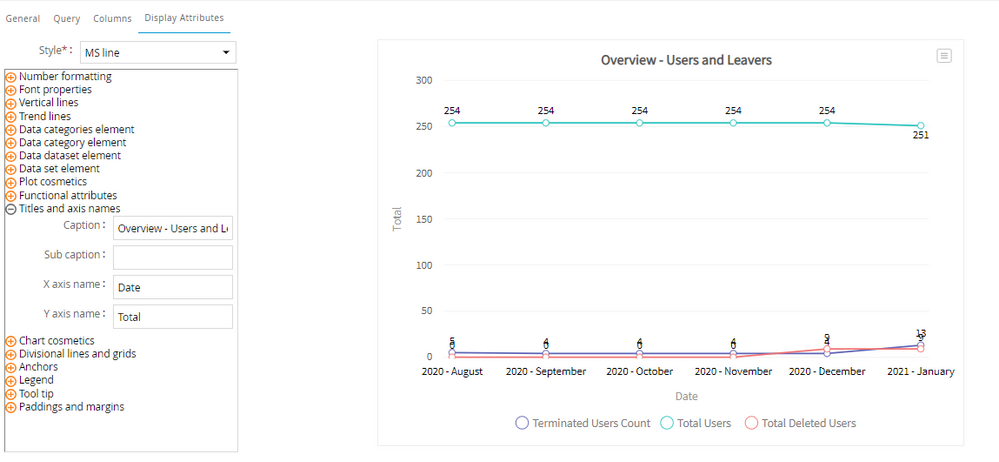
Task: Switch to the Query tab
Action: (67, 18)
